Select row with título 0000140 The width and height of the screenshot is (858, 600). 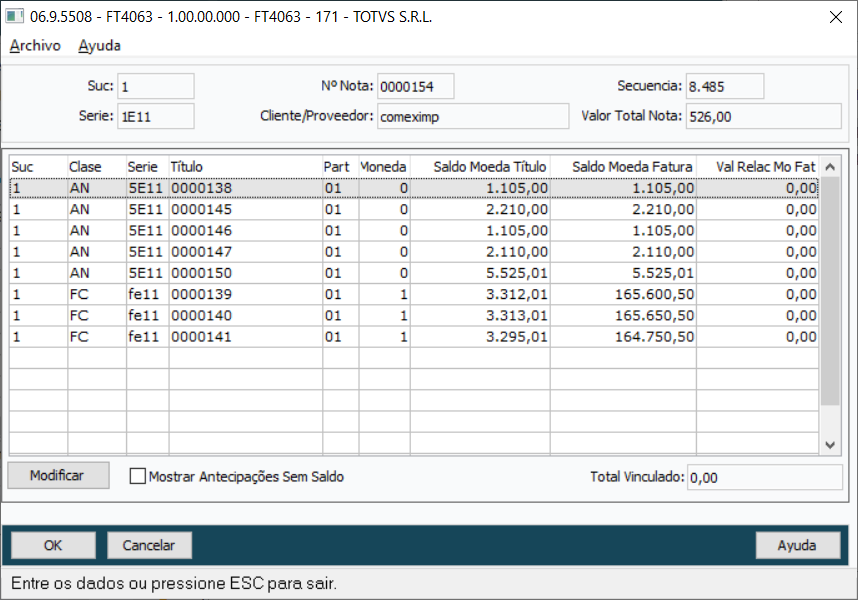coord(414,316)
